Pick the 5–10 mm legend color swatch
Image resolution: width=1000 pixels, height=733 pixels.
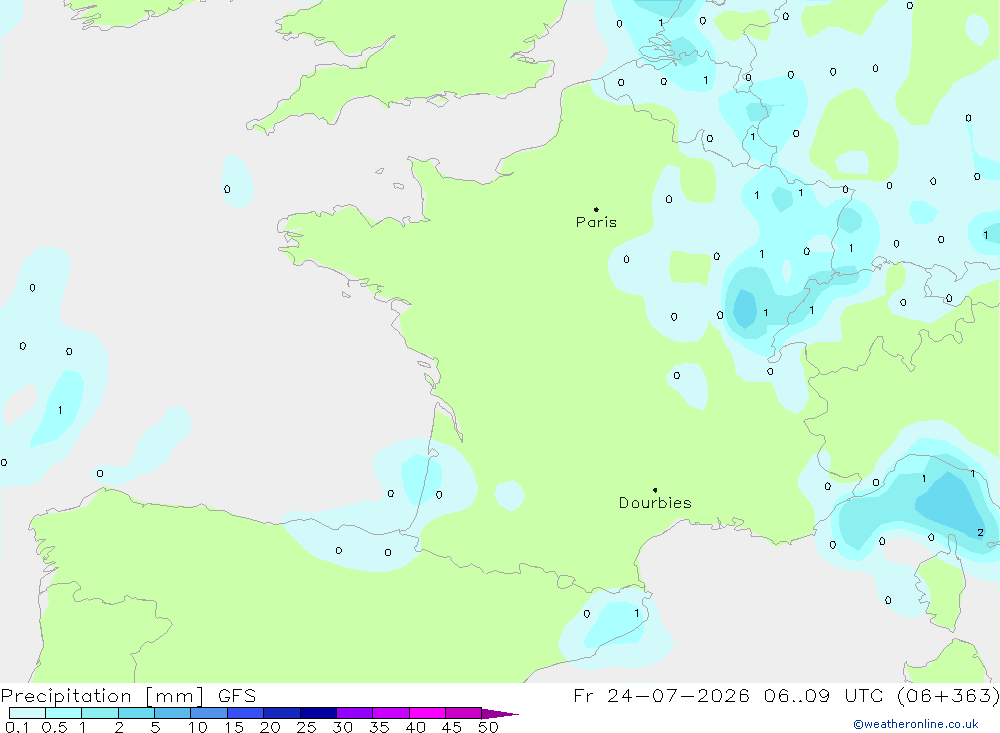coord(172,713)
